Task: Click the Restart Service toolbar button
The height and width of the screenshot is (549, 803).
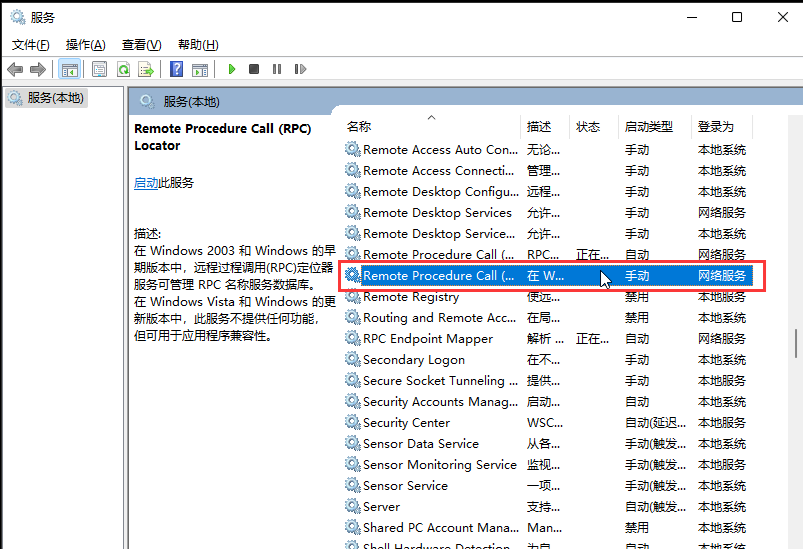Action: [x=299, y=69]
